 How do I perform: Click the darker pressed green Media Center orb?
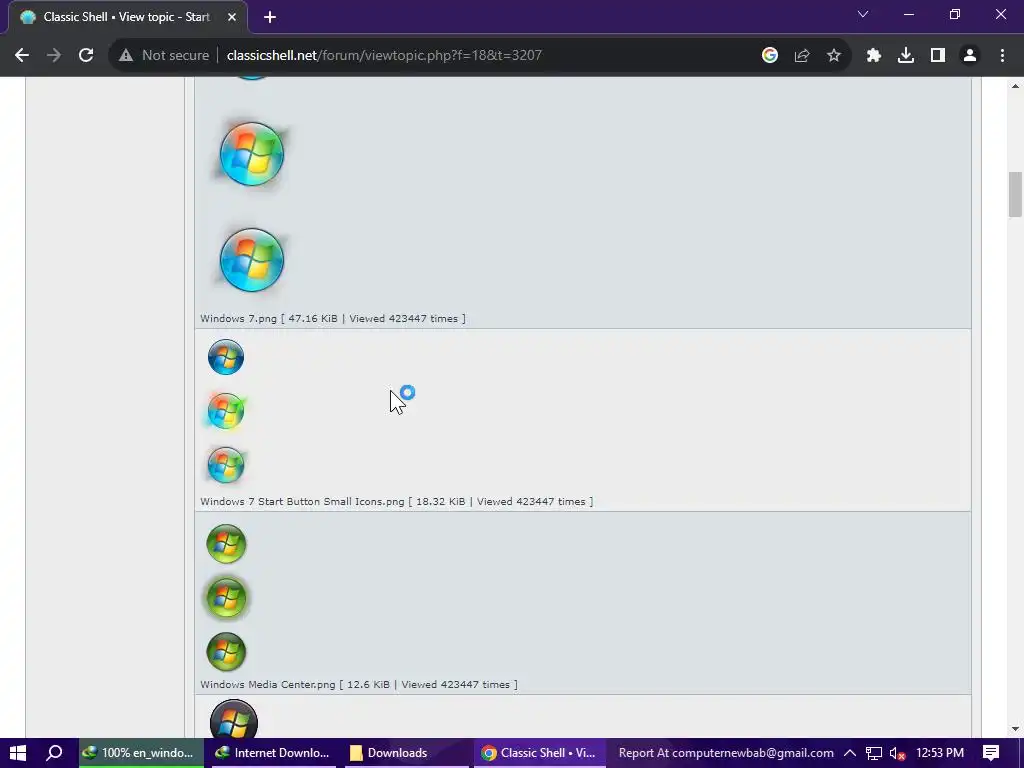click(x=226, y=652)
